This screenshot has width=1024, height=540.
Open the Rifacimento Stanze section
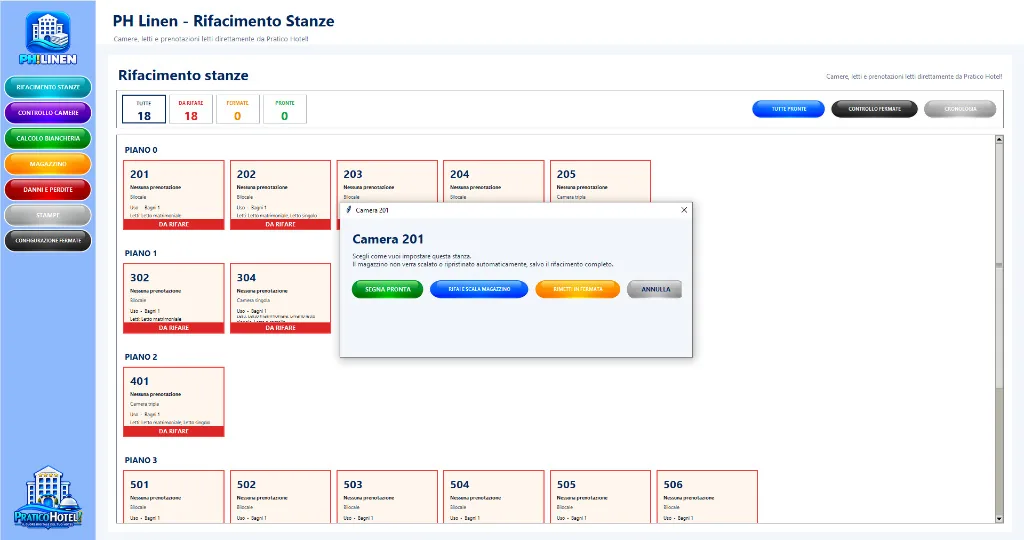(48, 87)
